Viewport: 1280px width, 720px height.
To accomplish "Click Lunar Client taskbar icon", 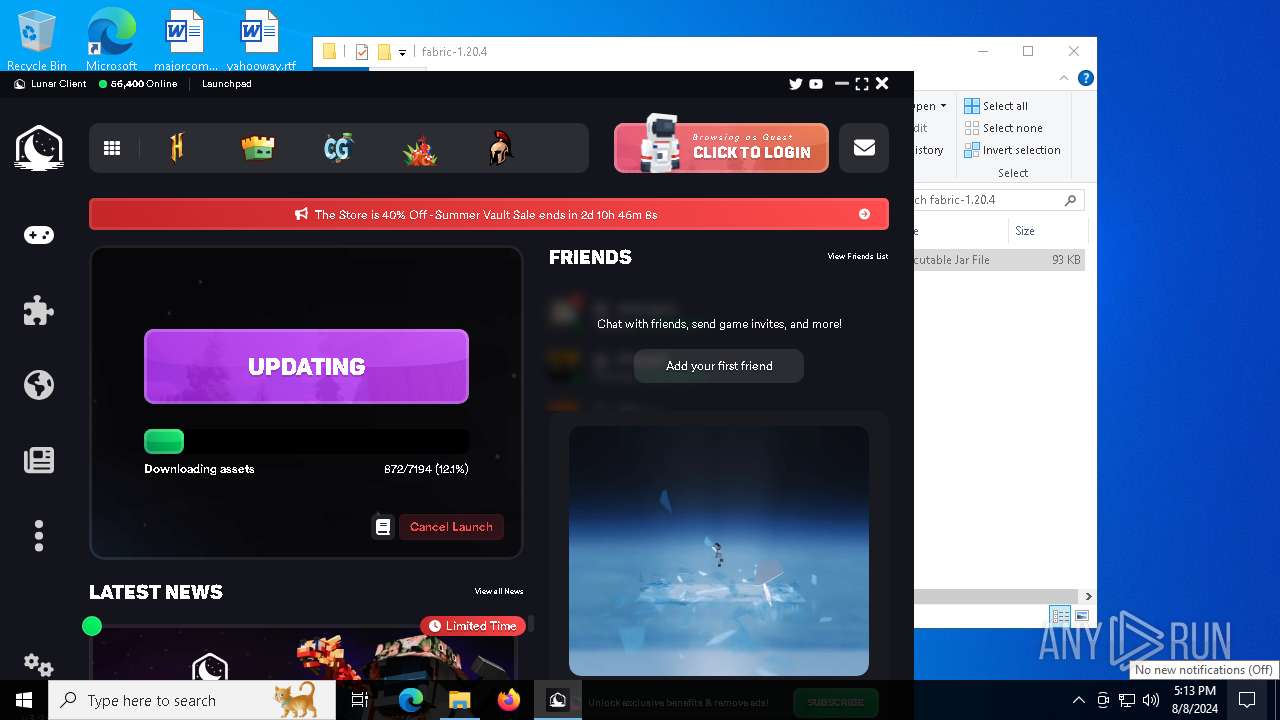I will coord(558,700).
